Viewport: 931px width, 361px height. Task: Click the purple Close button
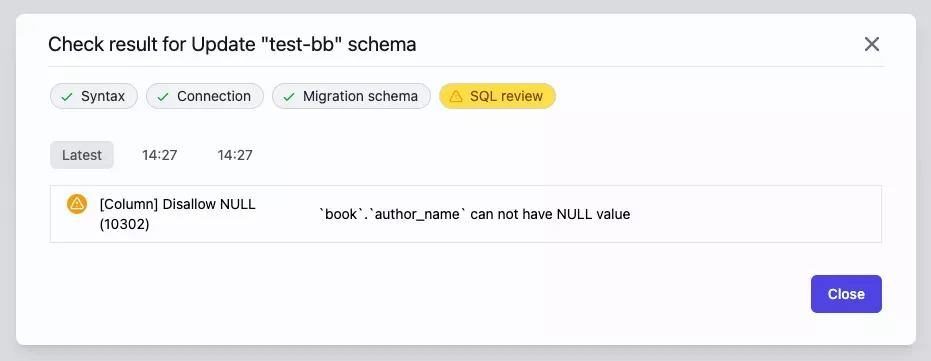coord(846,294)
